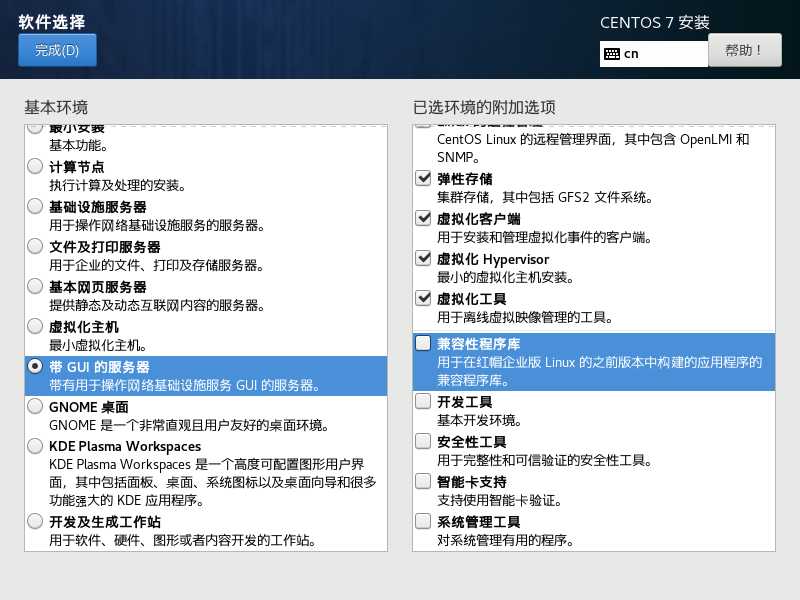
Task: Uncheck the 虚拟化工具 checkbox
Action: click(423, 297)
